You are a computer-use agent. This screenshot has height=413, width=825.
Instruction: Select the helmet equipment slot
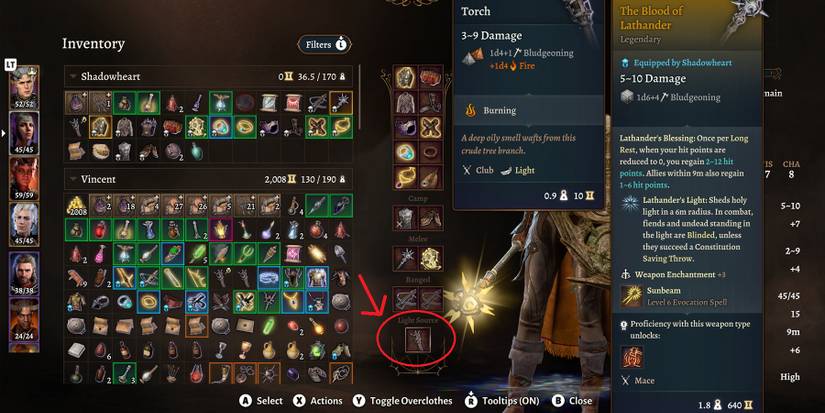pos(405,78)
